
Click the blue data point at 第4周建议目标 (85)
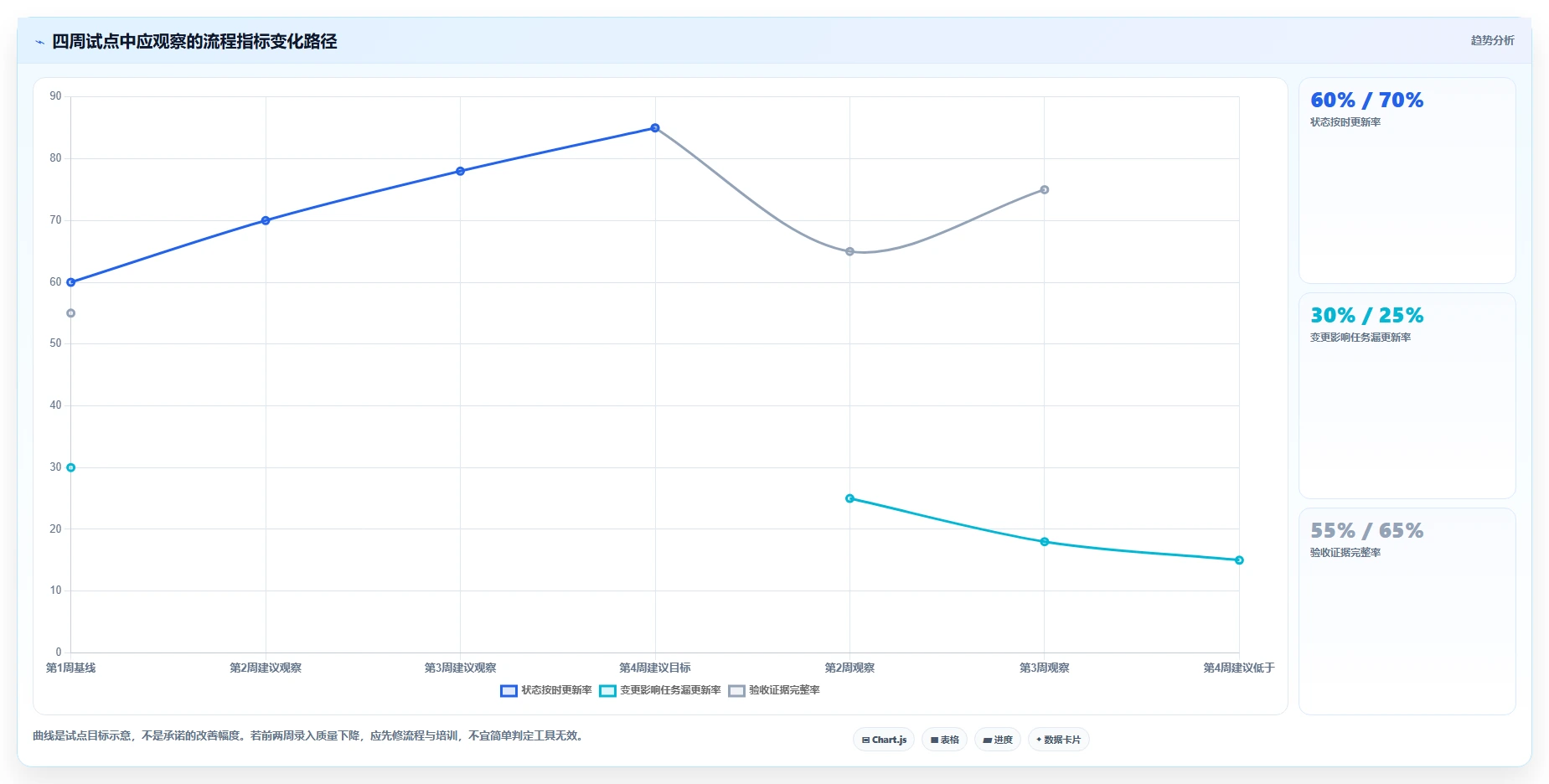[655, 128]
